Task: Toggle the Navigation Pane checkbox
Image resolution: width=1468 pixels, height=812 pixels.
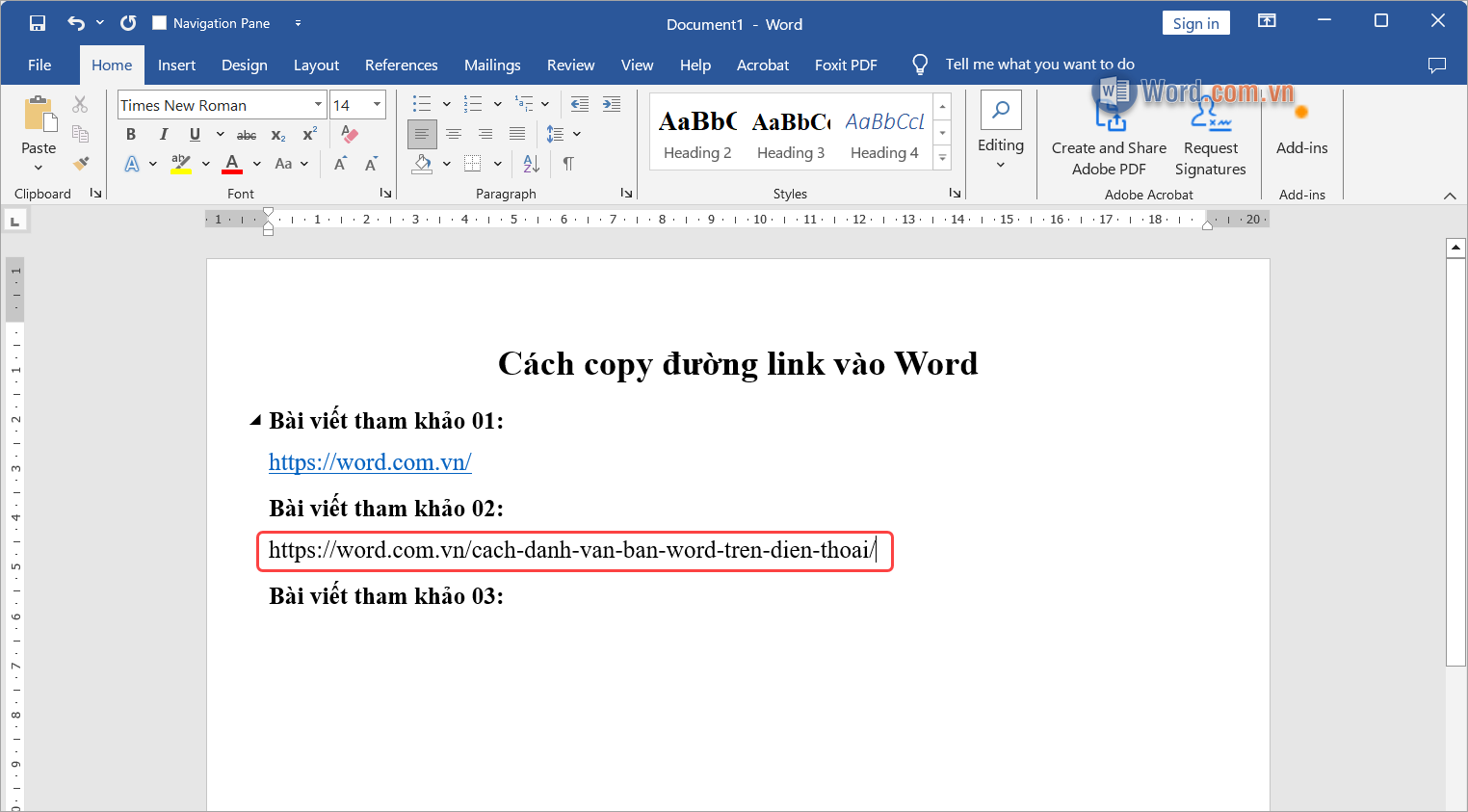Action: (x=160, y=22)
